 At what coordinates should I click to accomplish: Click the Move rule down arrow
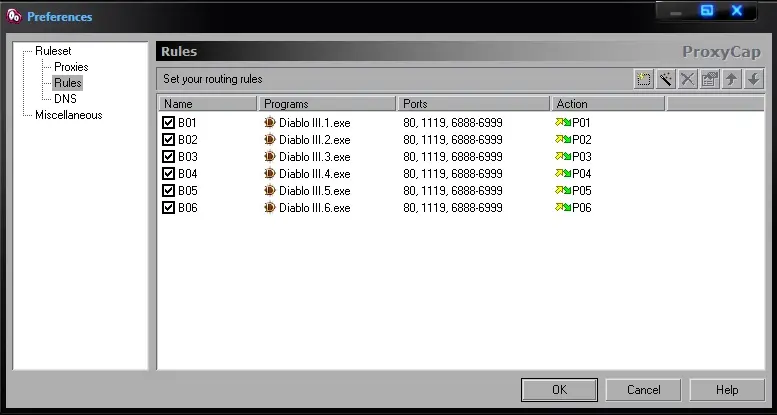[x=754, y=79]
